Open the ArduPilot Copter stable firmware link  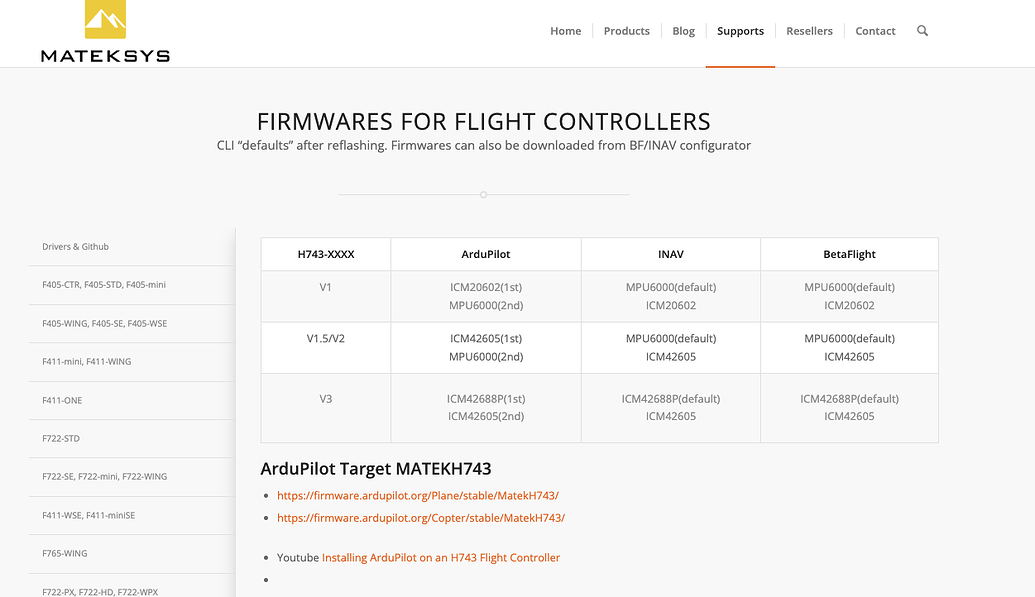[421, 518]
